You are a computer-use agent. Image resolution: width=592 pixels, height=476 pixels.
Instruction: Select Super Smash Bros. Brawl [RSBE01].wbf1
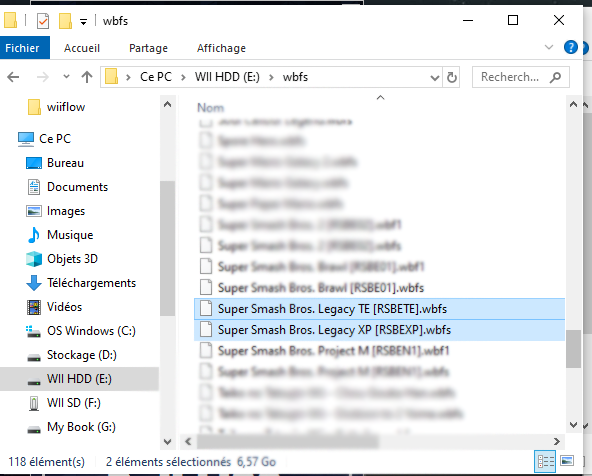coord(321,267)
